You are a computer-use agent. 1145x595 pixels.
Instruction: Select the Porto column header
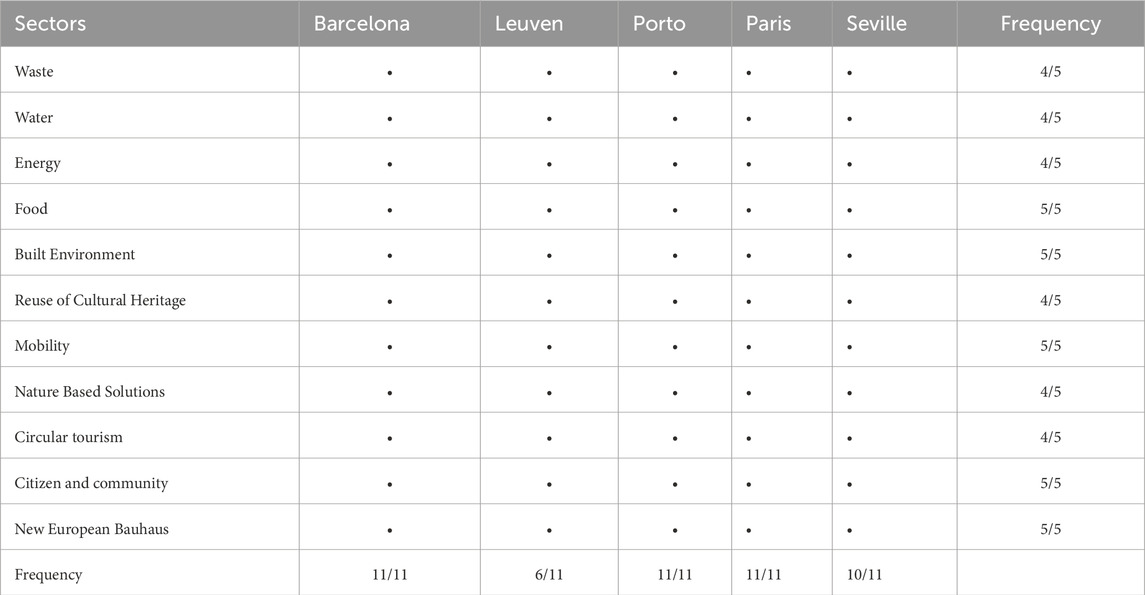click(659, 24)
